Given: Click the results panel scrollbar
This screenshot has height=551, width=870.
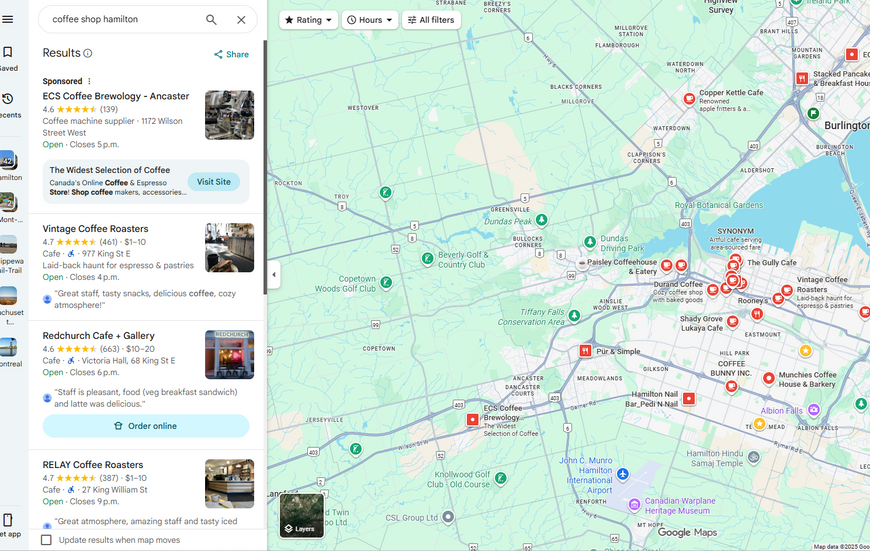Looking at the screenshot, I should click(265, 166).
